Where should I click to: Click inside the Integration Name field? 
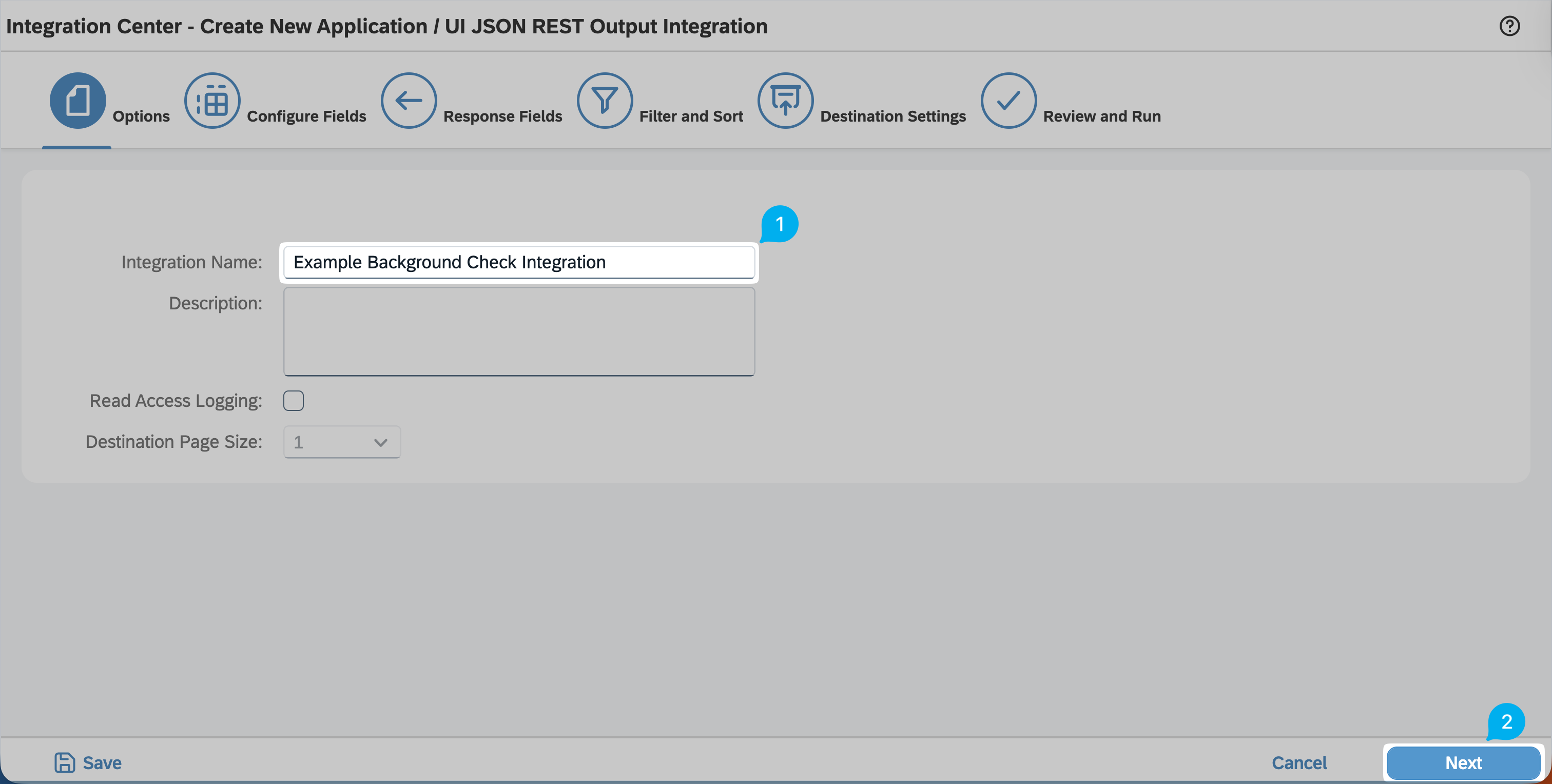click(x=518, y=262)
